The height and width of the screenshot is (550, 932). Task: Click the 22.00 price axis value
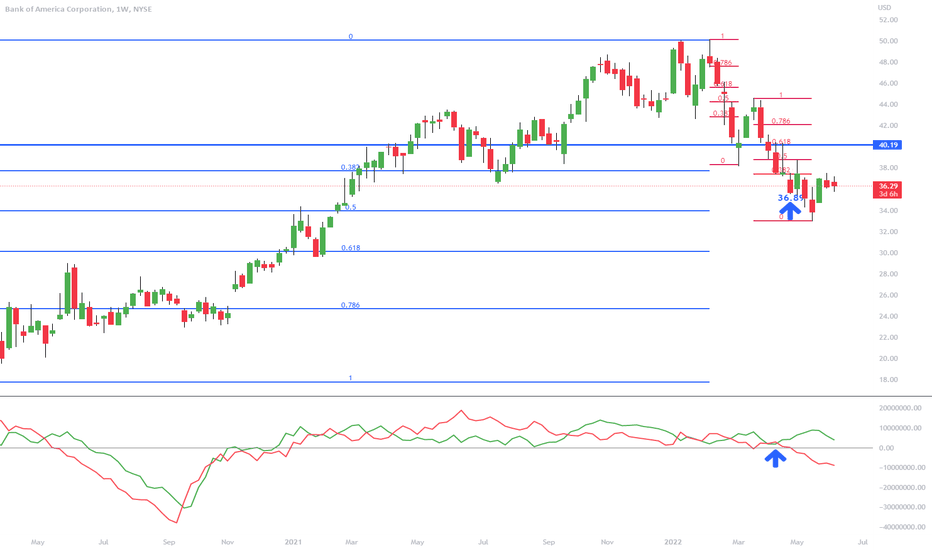(x=889, y=337)
